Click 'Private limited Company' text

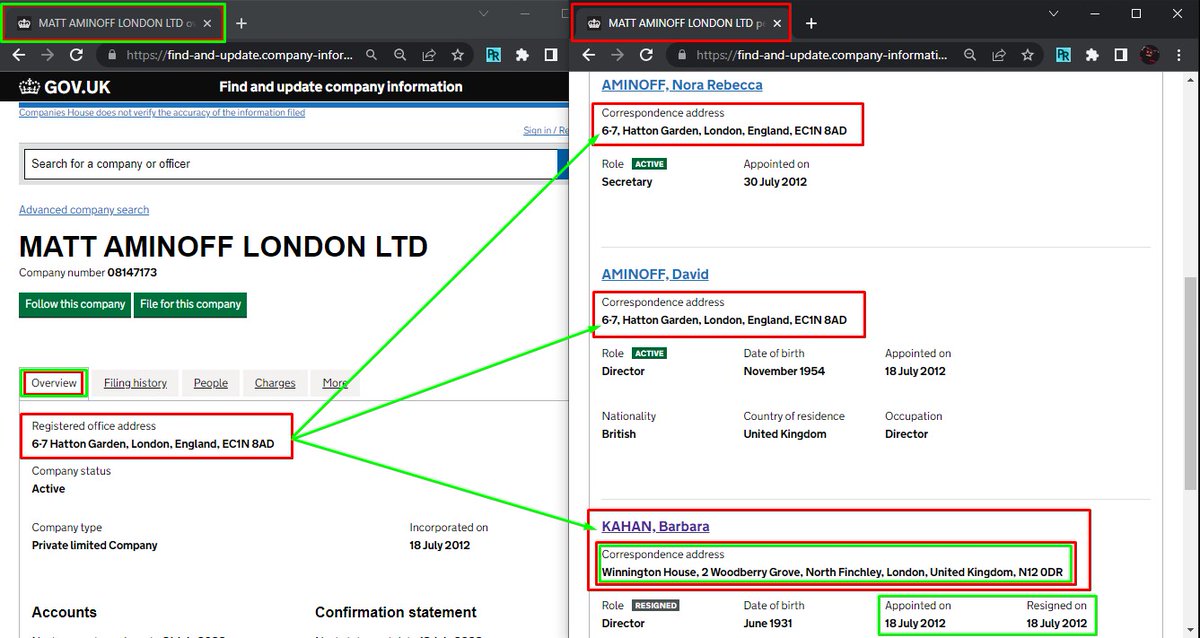click(x=94, y=545)
